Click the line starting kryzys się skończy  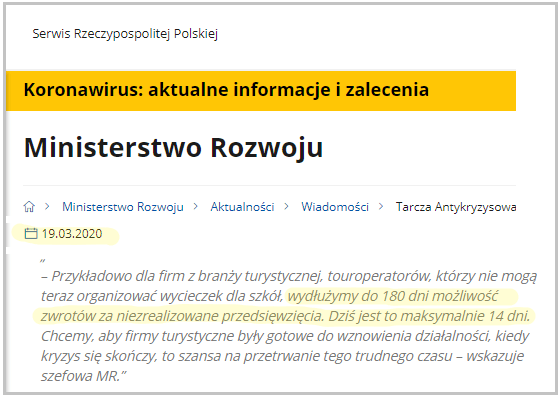click(282, 356)
